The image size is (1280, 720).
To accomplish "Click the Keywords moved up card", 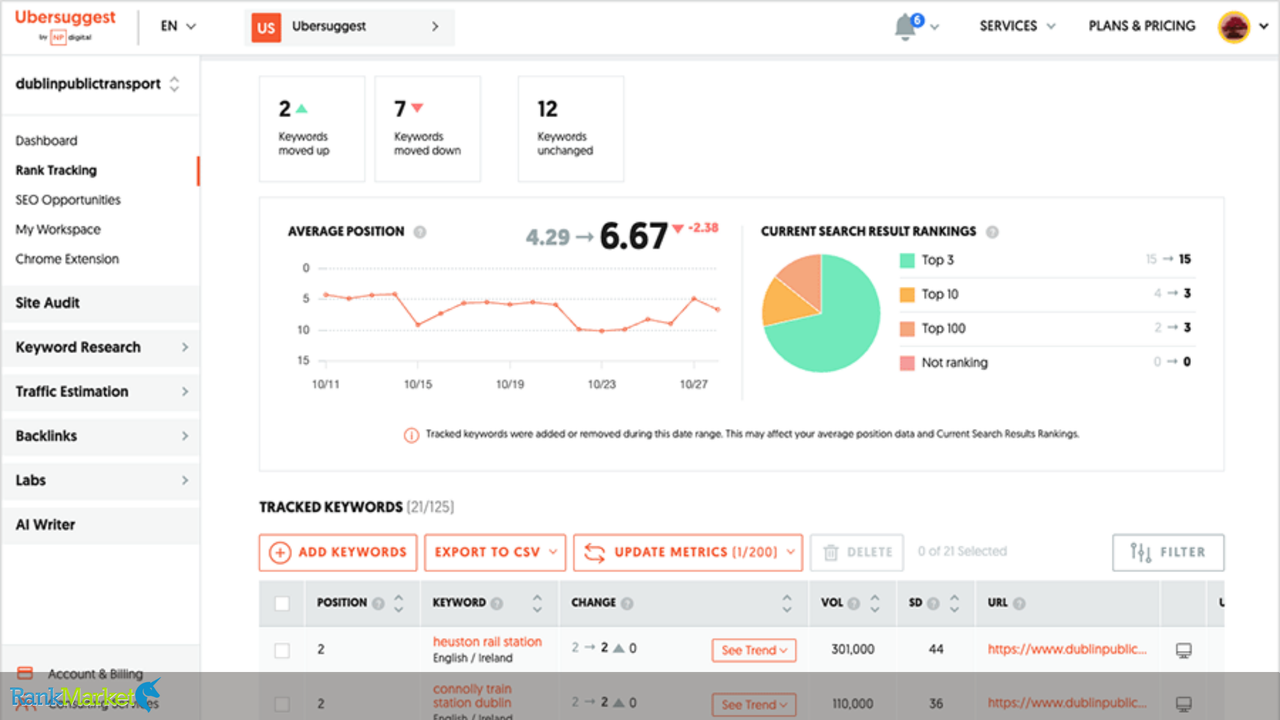I will coord(312,129).
